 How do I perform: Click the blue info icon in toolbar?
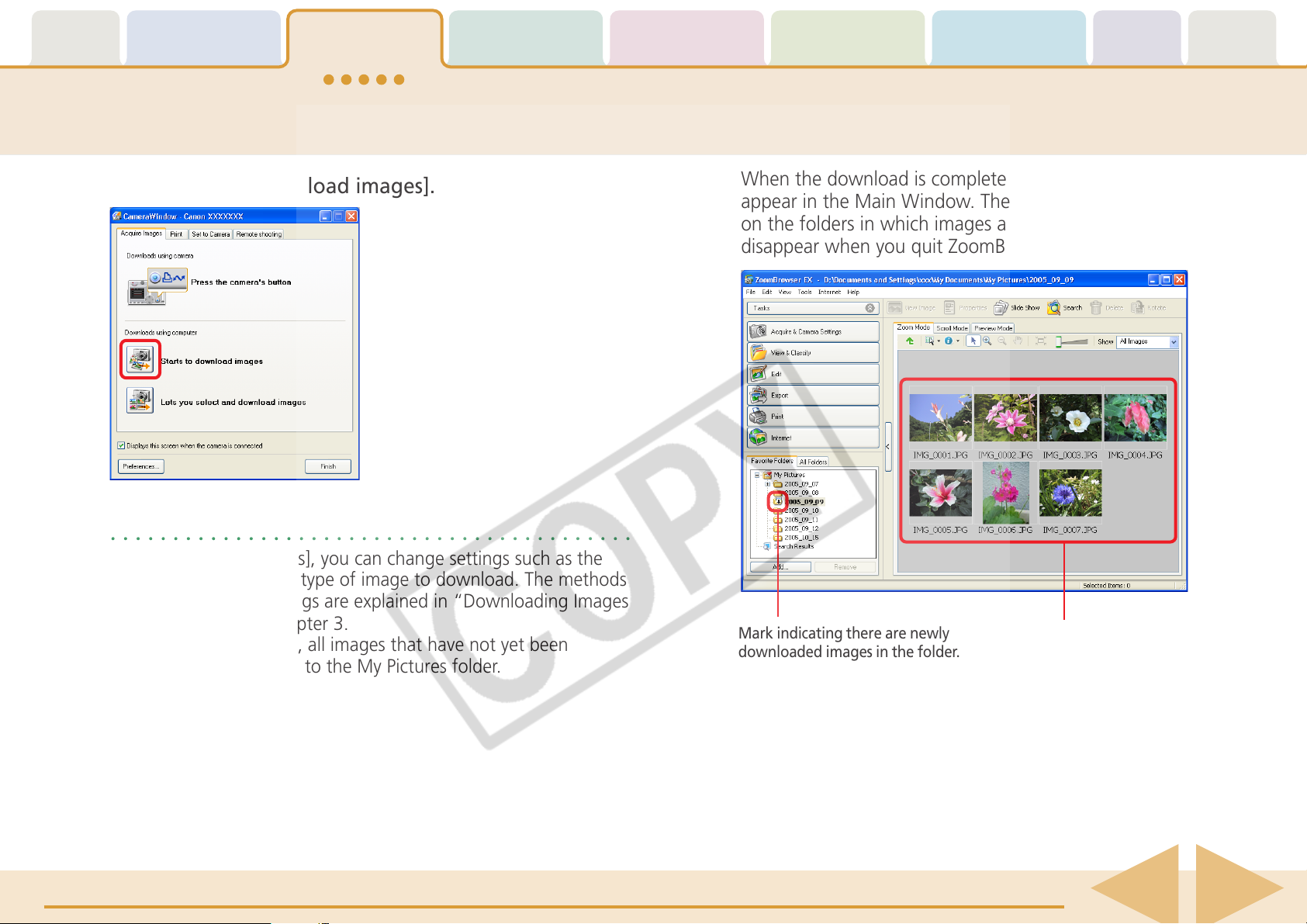coord(948,341)
